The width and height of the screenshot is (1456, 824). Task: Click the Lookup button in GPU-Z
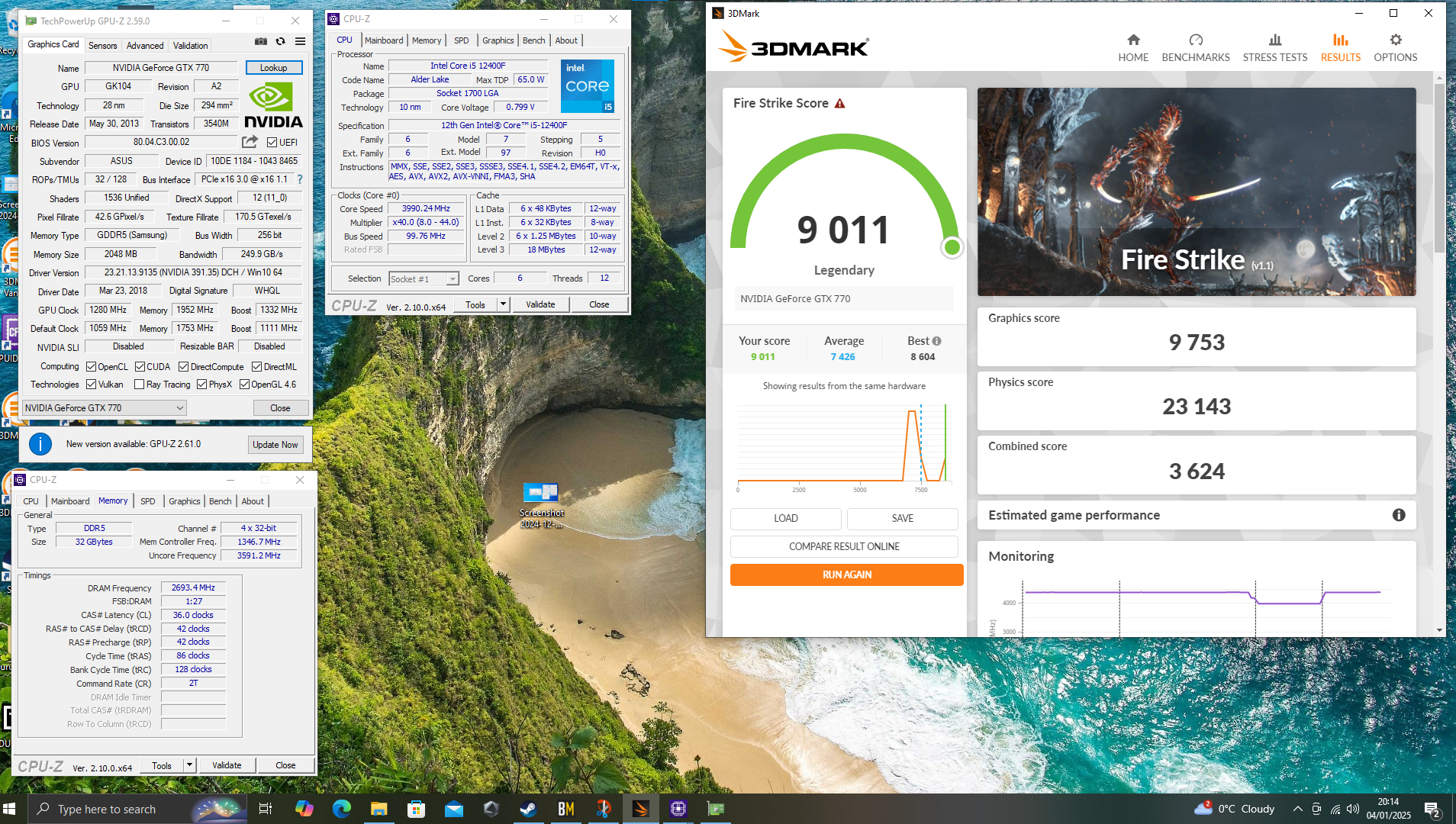(x=274, y=68)
